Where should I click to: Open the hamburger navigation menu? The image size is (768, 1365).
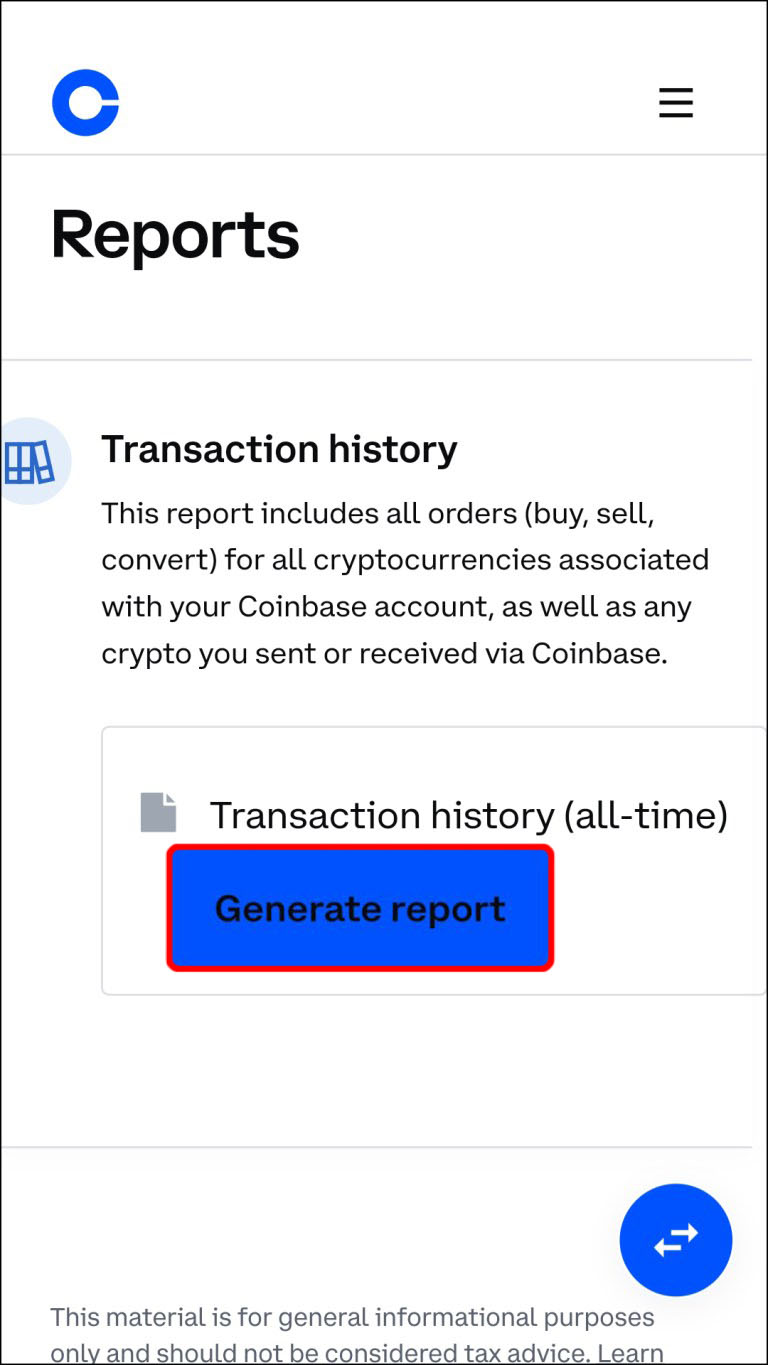676,103
